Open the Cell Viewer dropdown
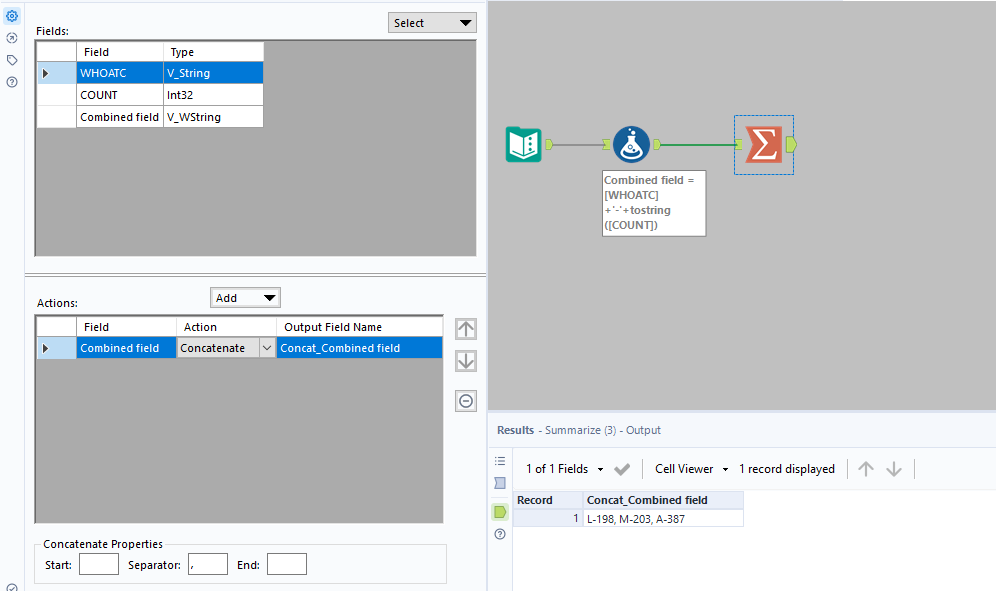The width and height of the screenshot is (996, 591). [690, 468]
